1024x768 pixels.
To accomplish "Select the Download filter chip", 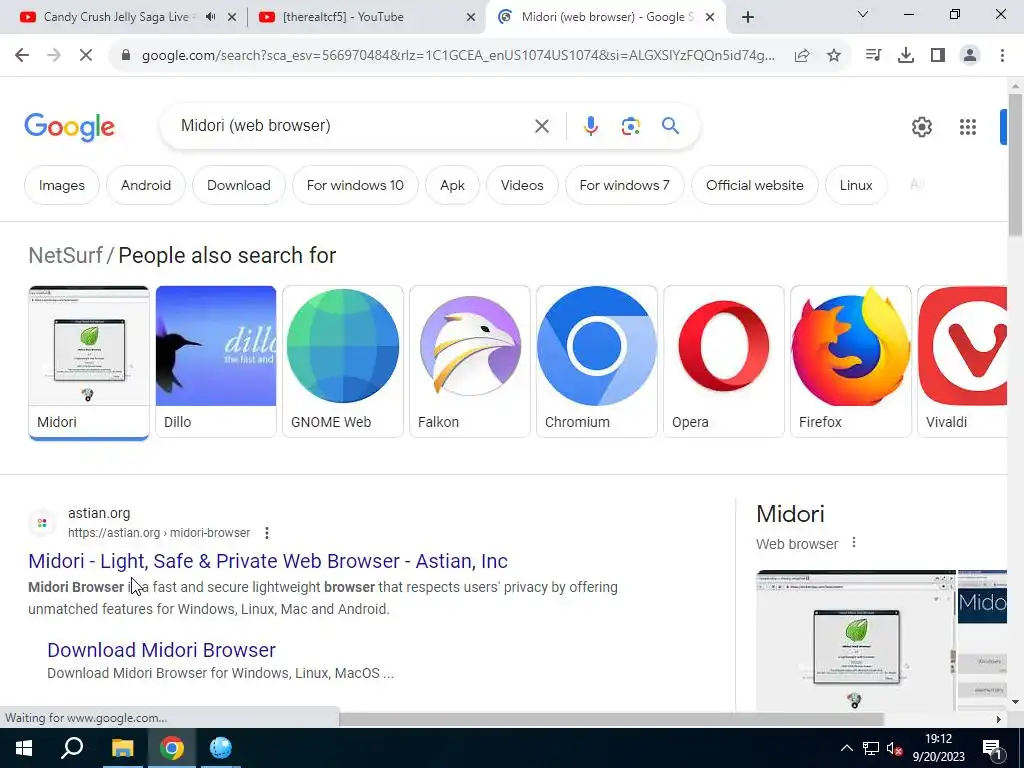I will [238, 185].
